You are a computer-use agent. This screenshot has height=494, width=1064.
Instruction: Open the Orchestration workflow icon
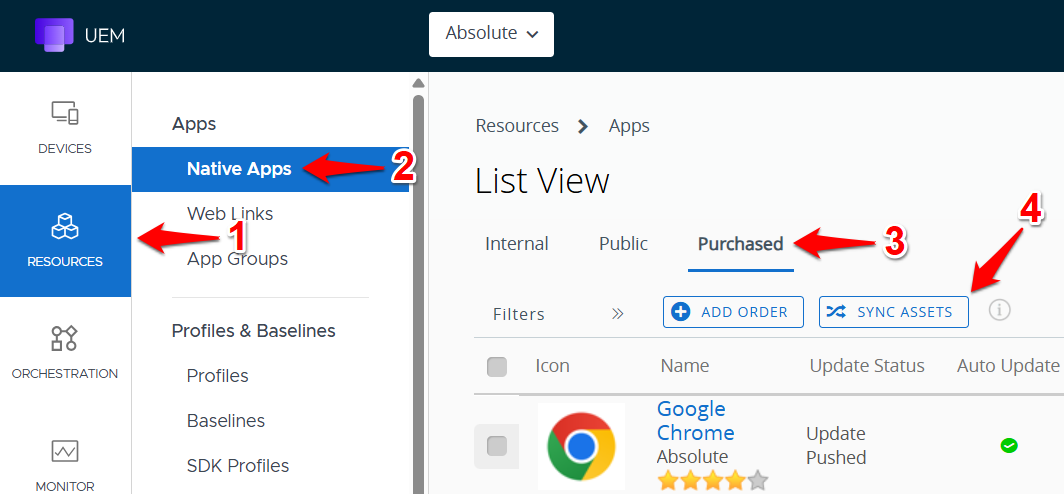[x=65, y=338]
